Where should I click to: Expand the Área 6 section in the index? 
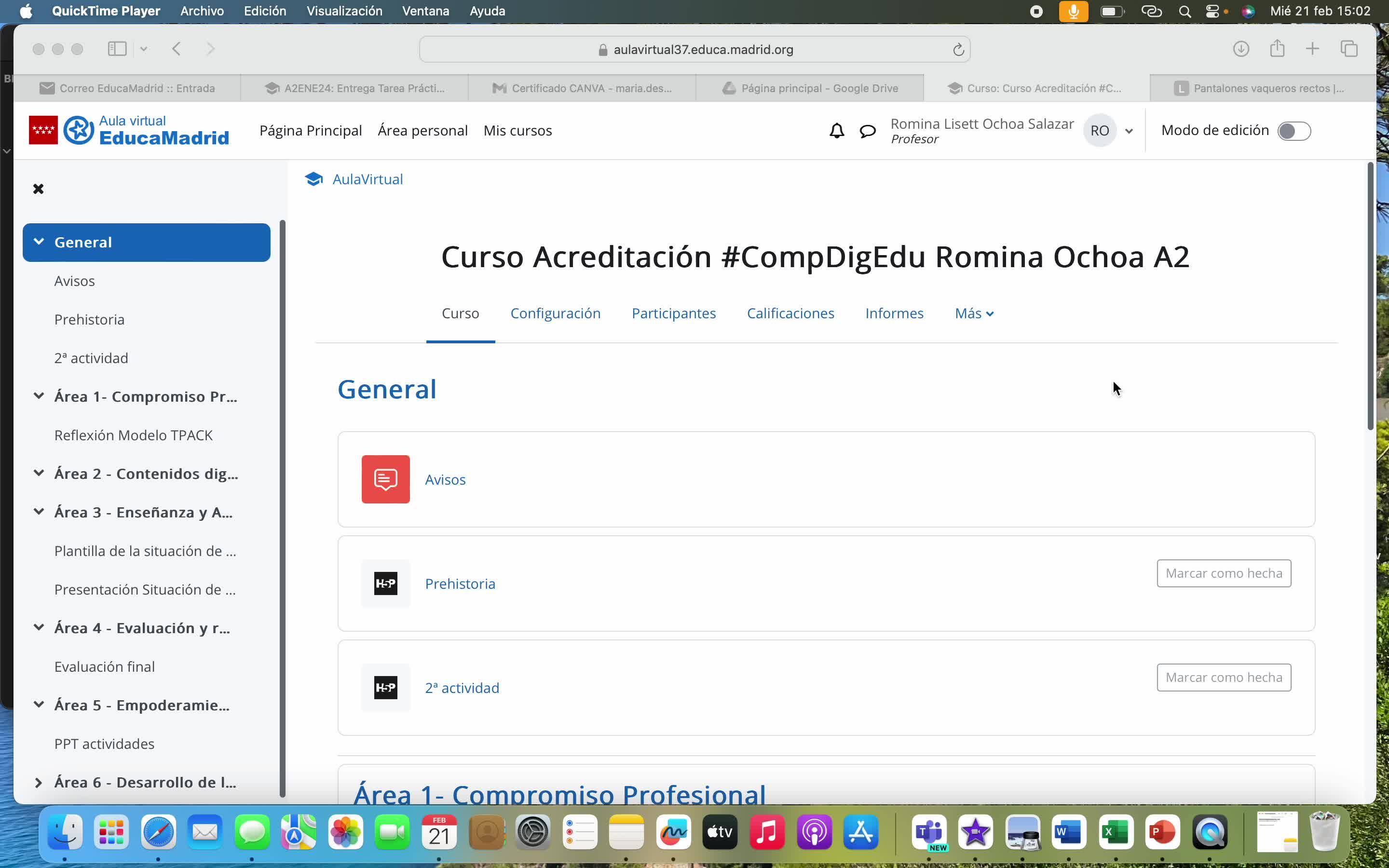[39, 783]
